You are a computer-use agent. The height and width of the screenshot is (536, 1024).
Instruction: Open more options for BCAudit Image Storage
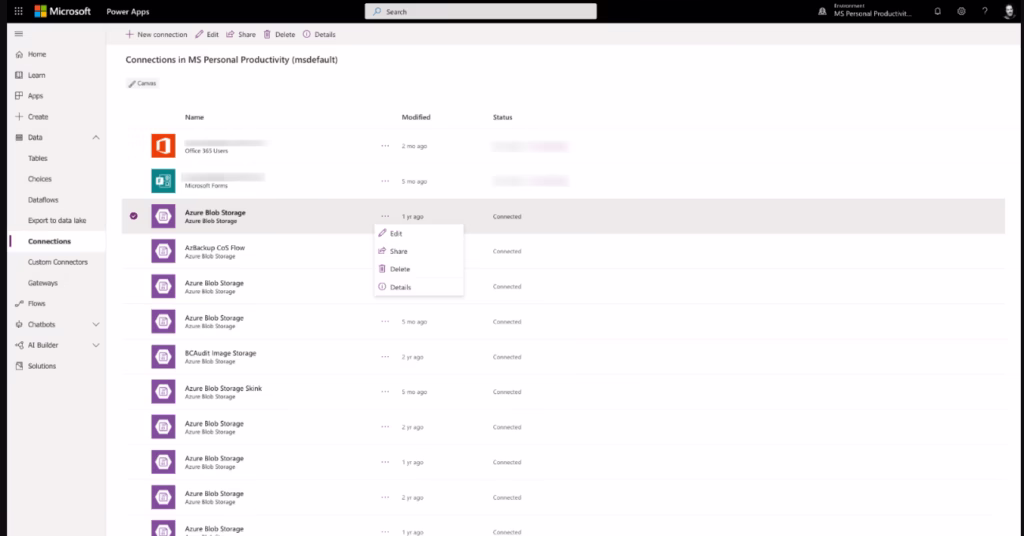(x=385, y=356)
